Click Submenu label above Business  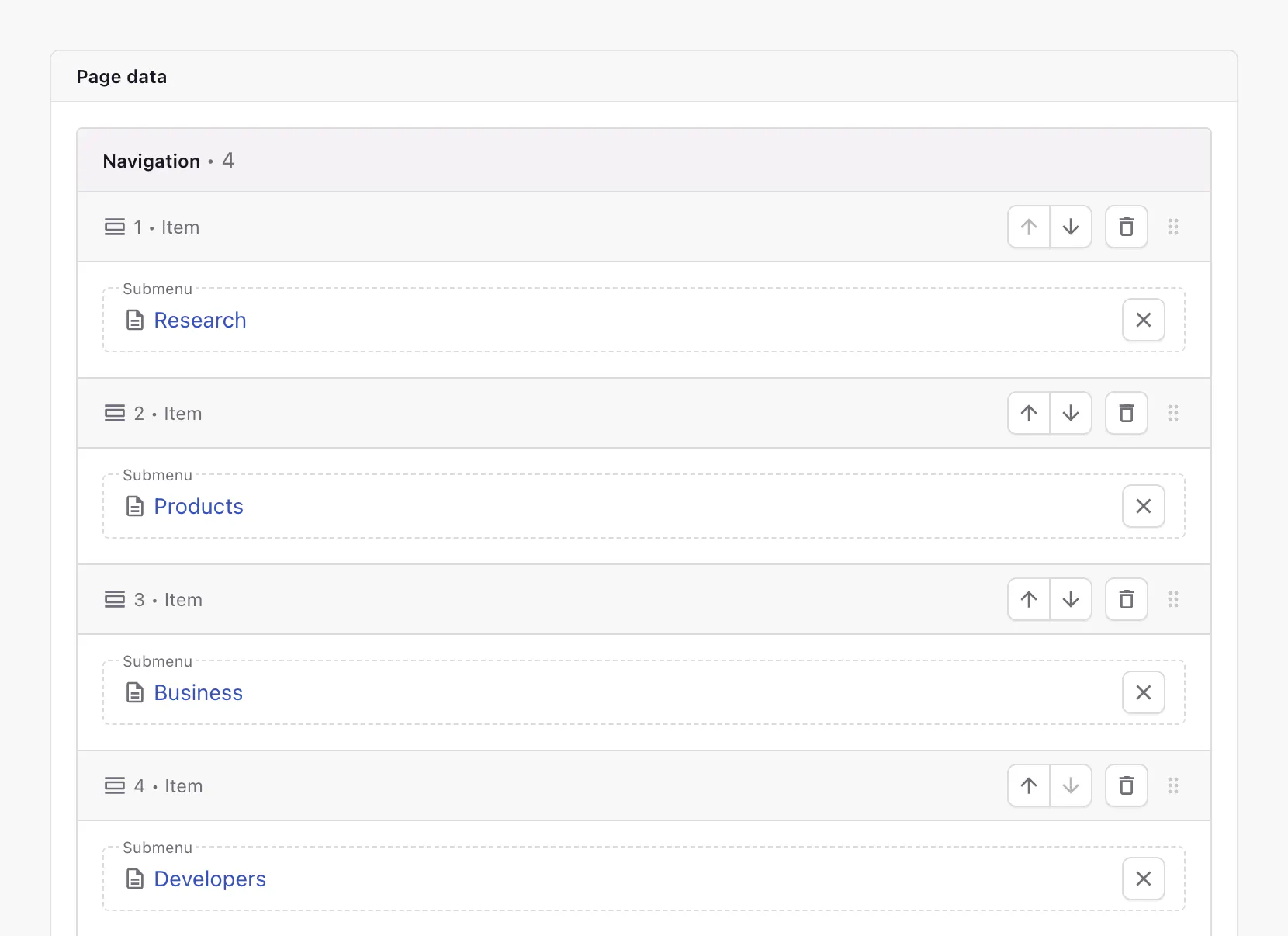158,661
